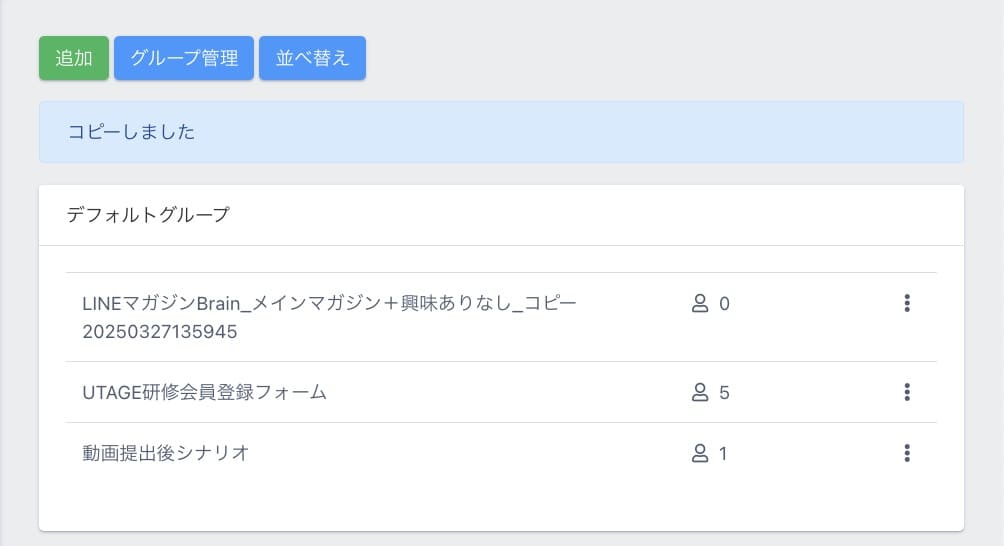
Task: Click the green 追加 button
Action: (74, 58)
